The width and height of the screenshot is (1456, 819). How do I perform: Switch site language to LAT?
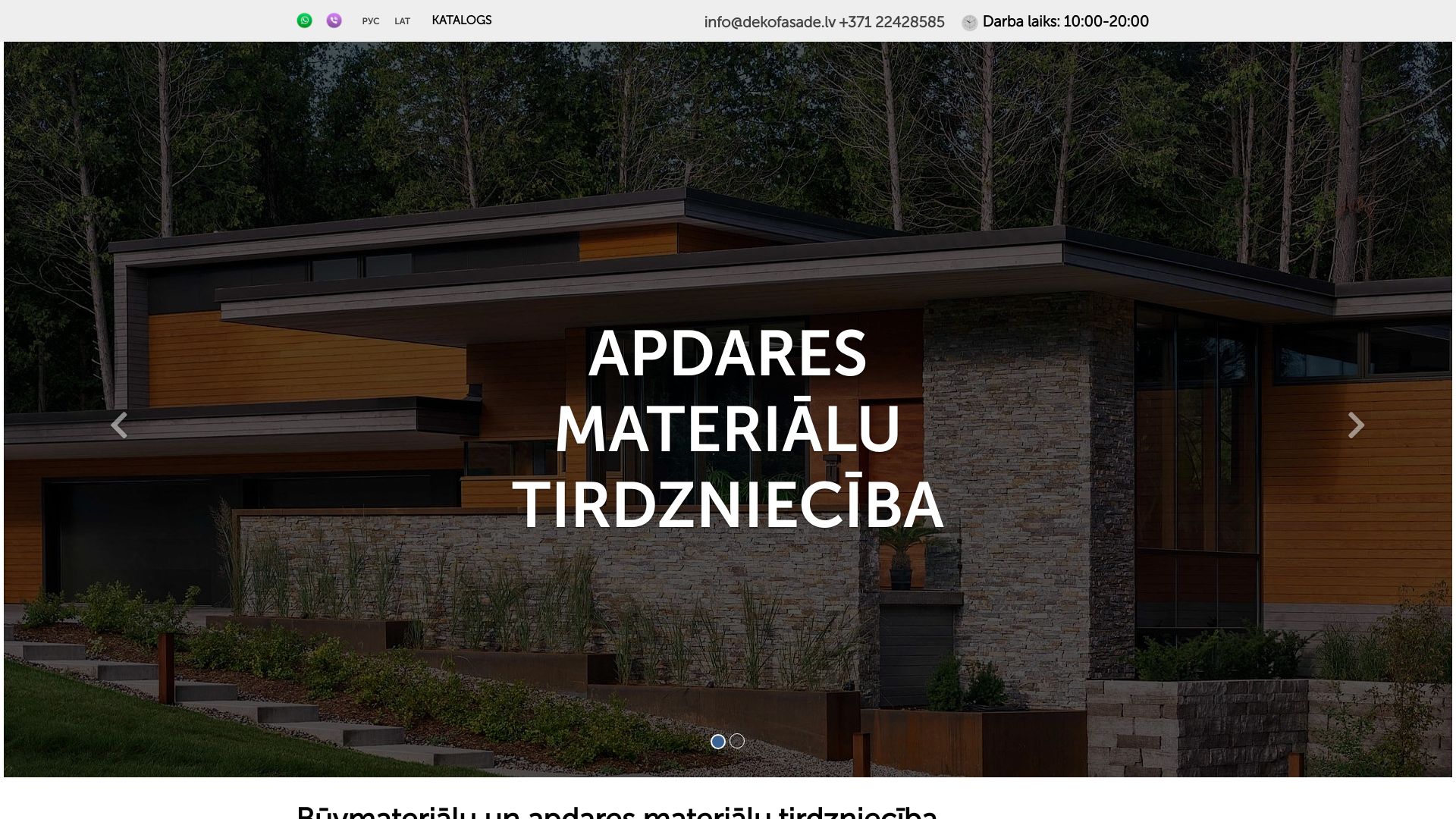tap(403, 21)
